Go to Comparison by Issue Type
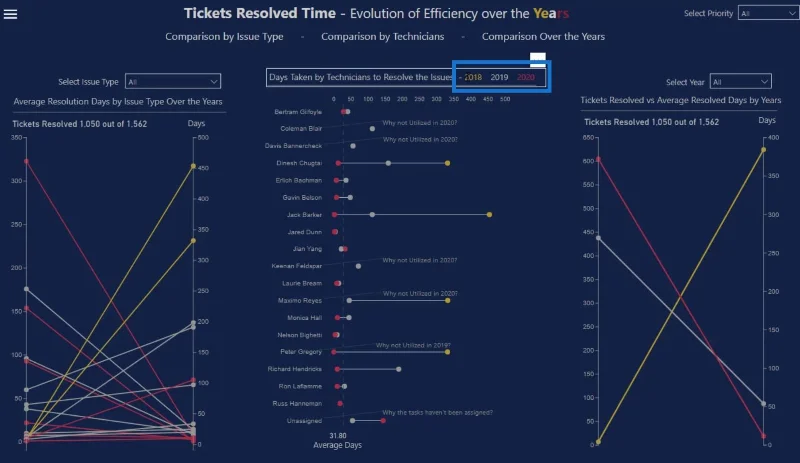The height and width of the screenshot is (463, 800). 224,36
